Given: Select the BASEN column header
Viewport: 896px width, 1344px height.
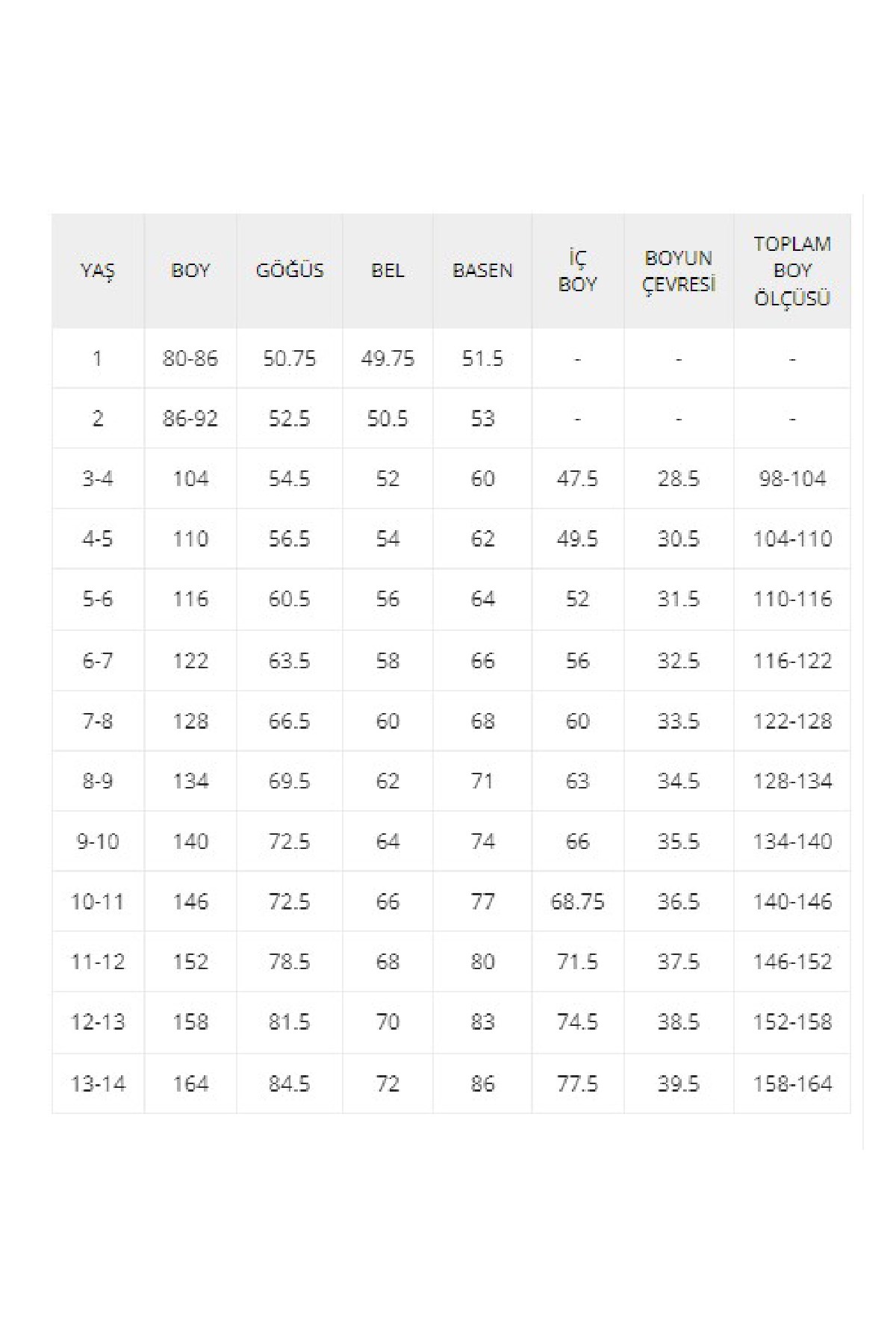Looking at the screenshot, I should tap(482, 271).
